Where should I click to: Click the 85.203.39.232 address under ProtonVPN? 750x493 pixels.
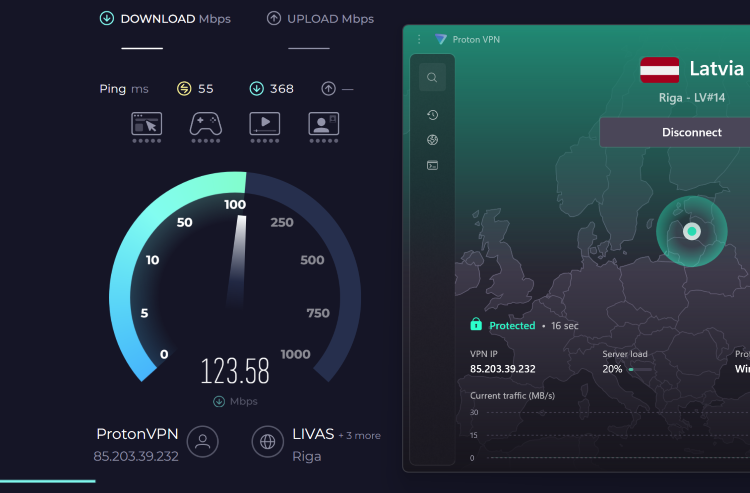point(136,456)
